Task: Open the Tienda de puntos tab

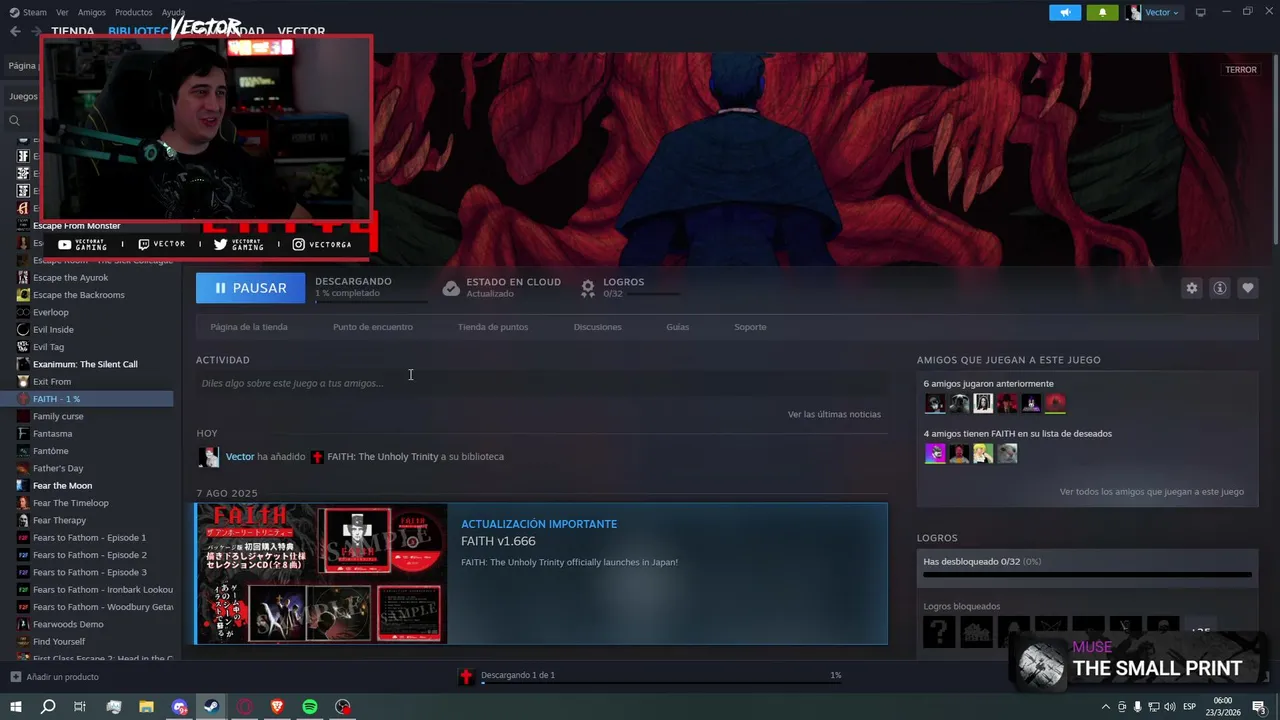Action: [x=493, y=327]
